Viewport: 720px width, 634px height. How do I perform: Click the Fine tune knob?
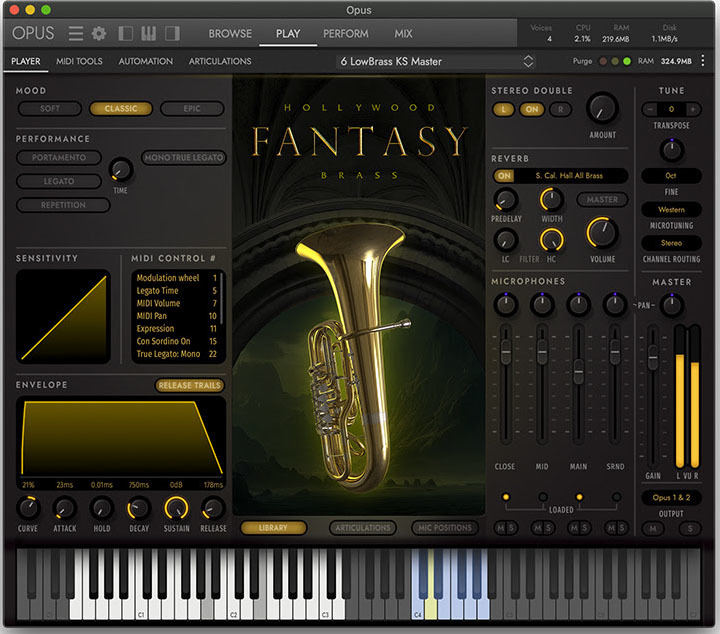point(671,150)
